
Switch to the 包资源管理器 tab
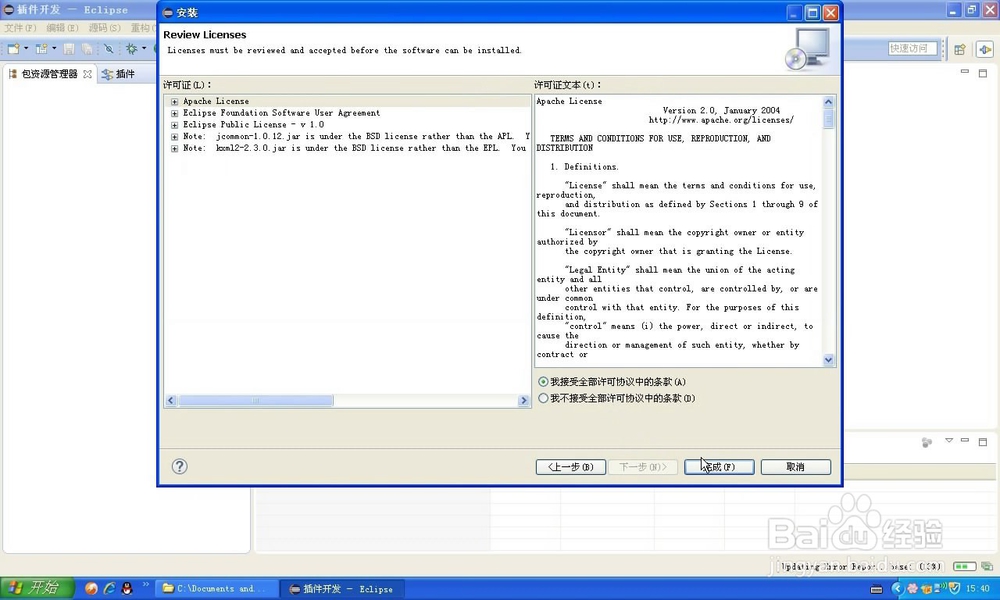coord(49,74)
